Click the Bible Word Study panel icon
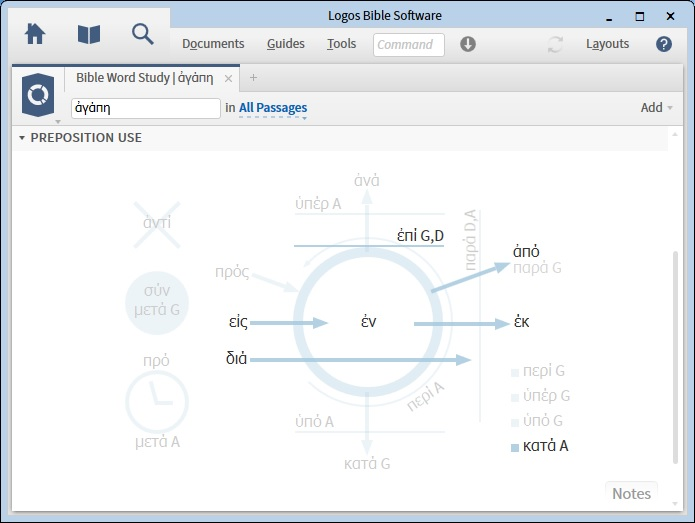Screen dimensions: 695x523 pos(39,95)
